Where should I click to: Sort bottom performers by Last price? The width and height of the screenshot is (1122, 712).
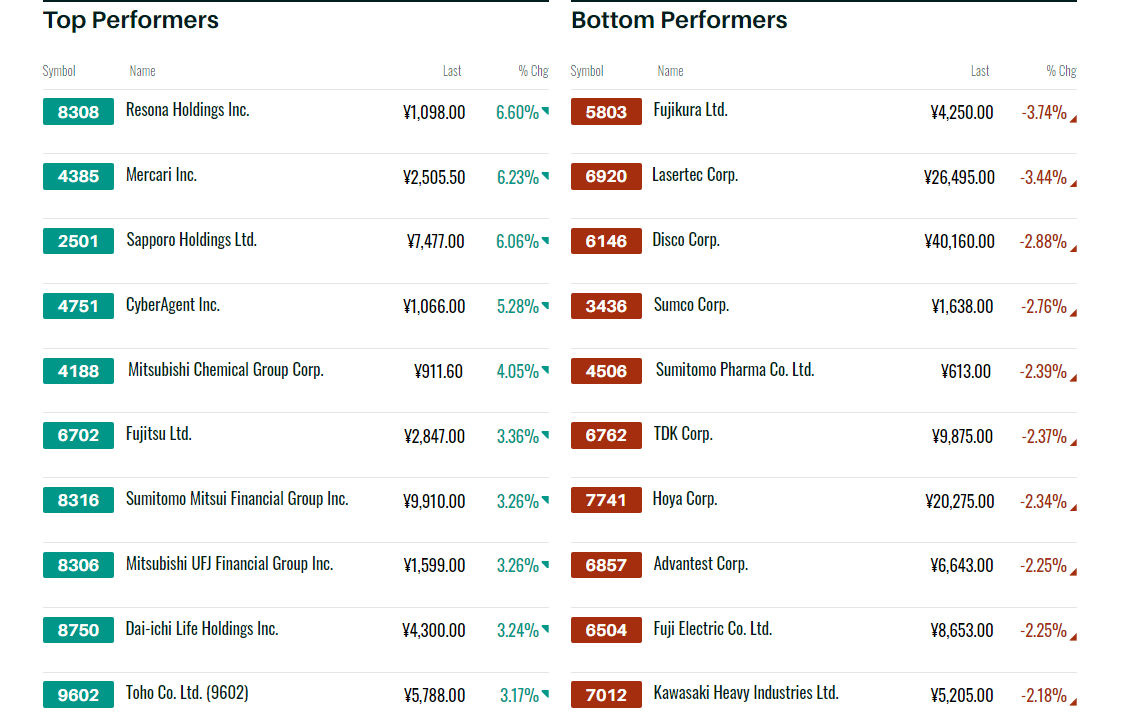click(x=980, y=71)
